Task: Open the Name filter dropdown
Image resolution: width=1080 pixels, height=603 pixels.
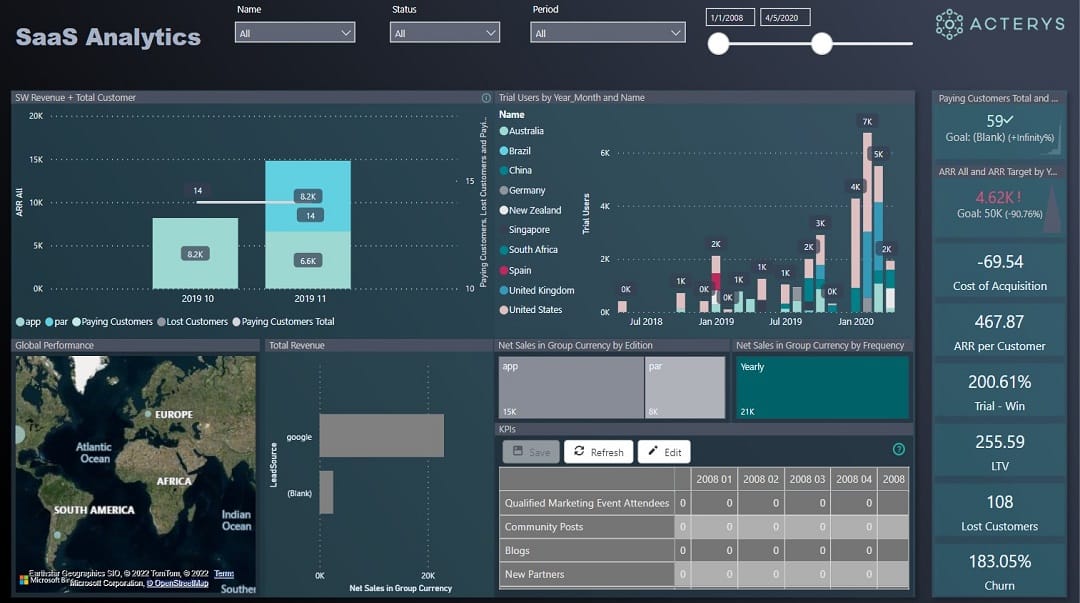Action: (295, 33)
